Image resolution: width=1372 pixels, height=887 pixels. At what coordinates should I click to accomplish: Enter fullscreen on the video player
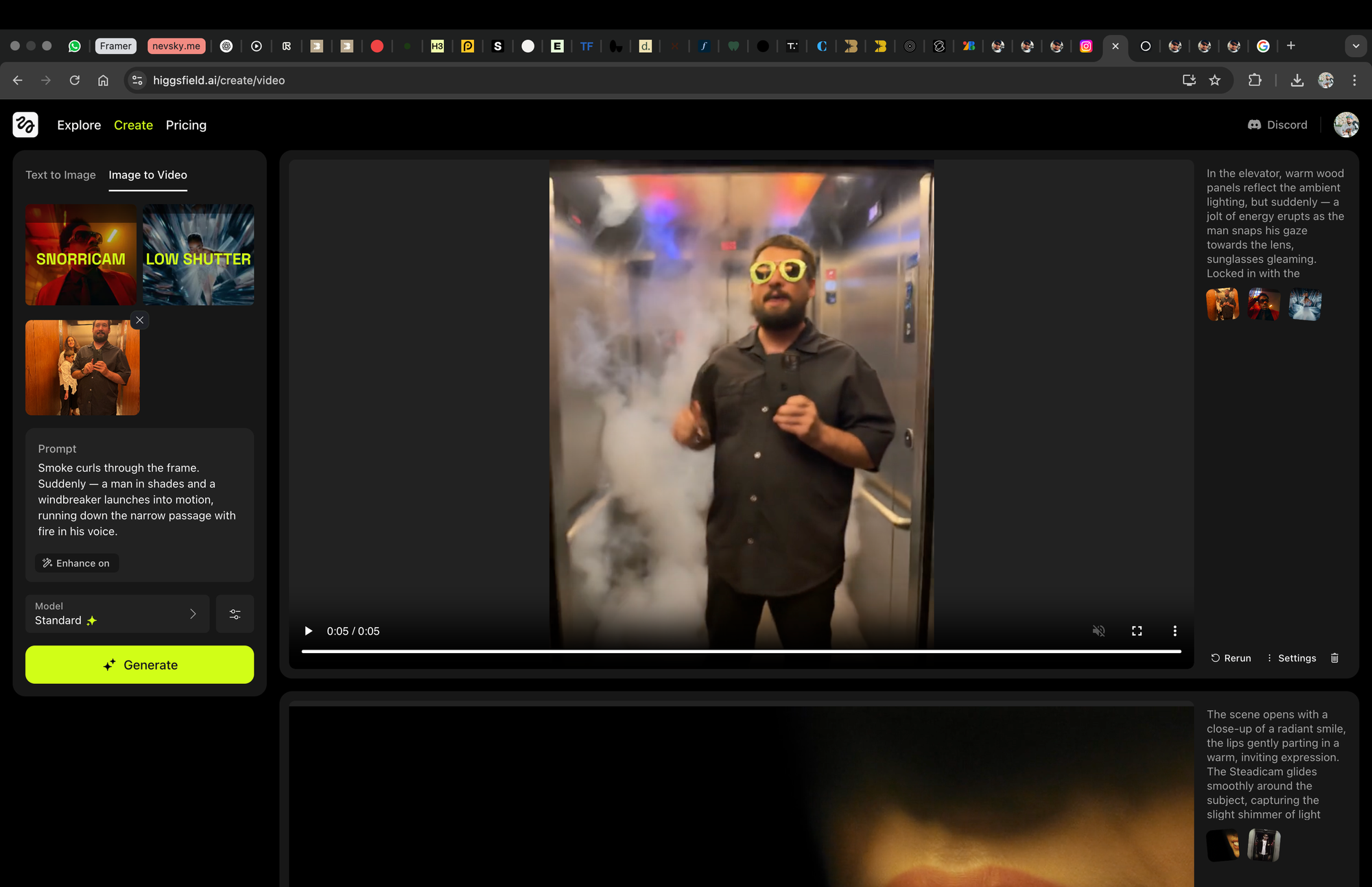pyautogui.click(x=1137, y=631)
